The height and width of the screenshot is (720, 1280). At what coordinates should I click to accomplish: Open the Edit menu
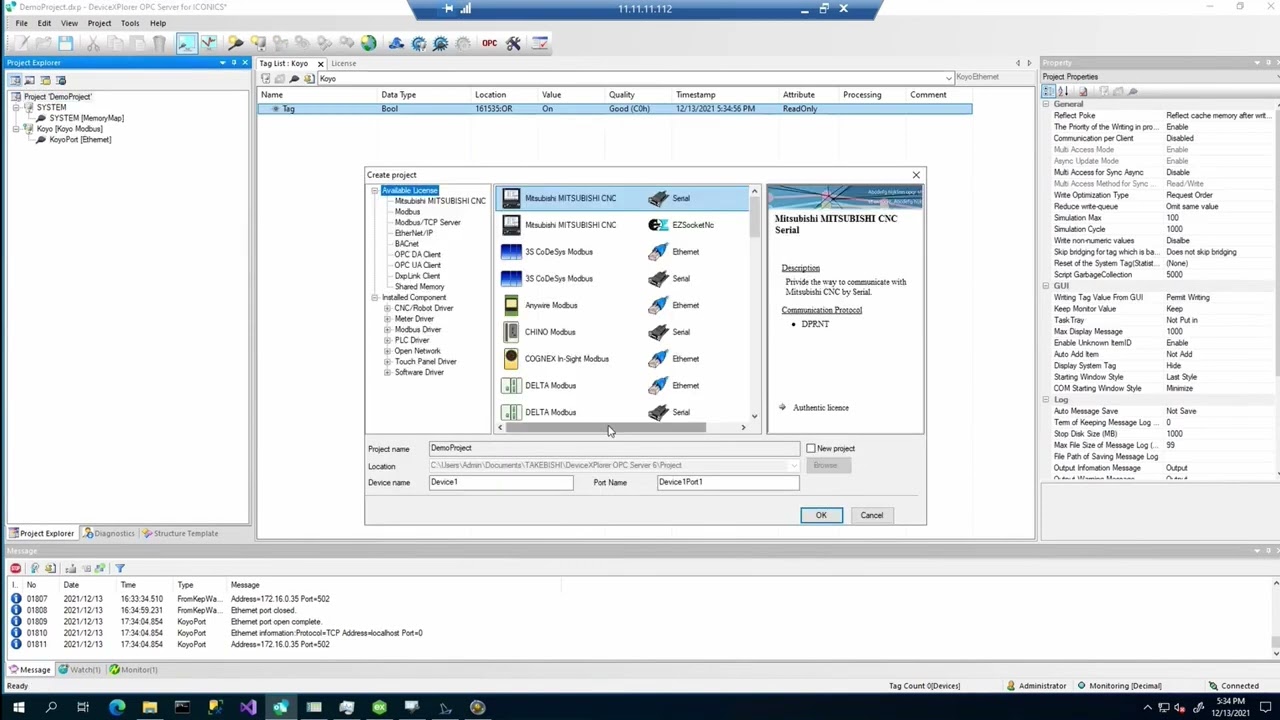pos(44,23)
